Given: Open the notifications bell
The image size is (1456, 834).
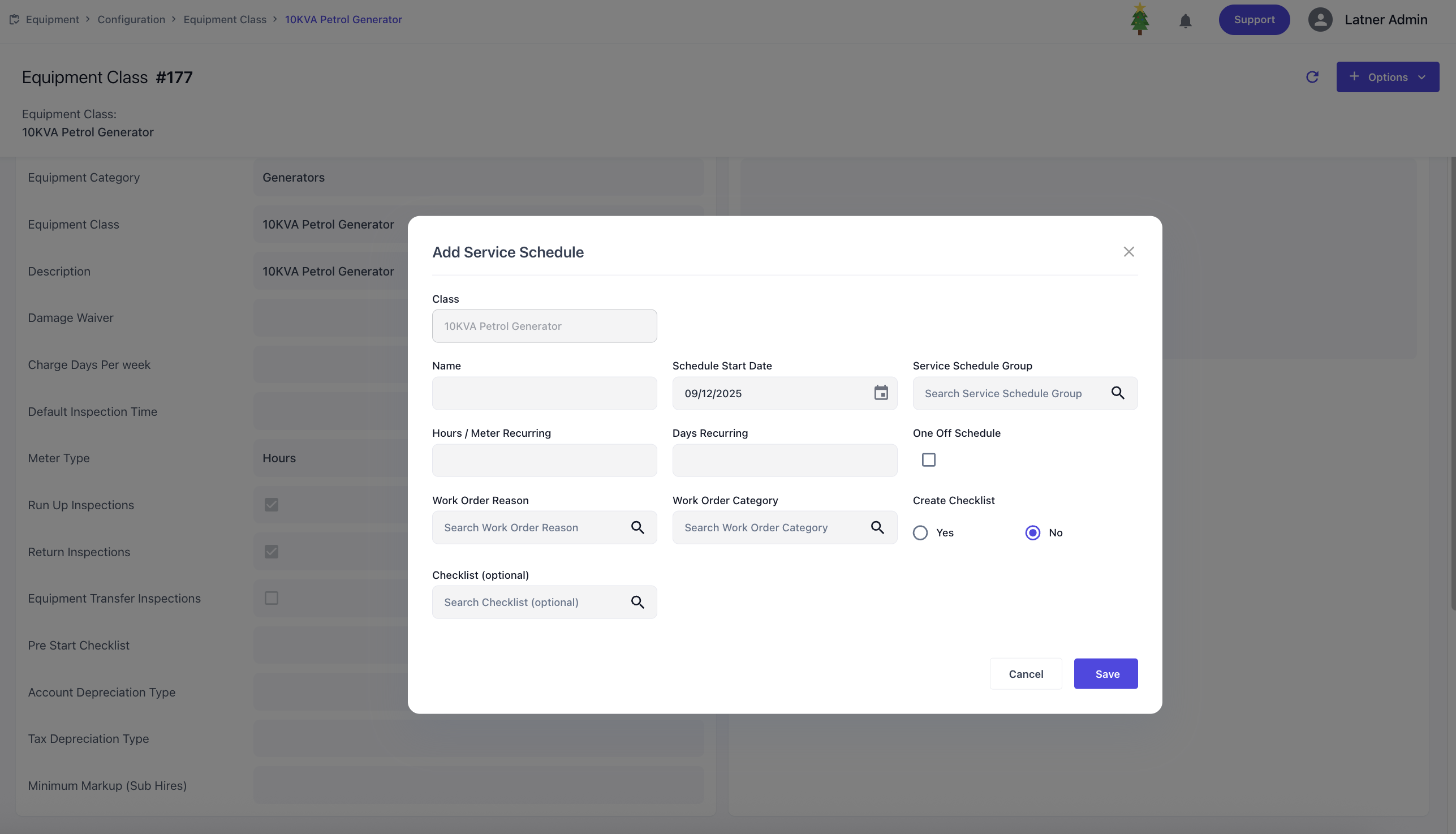Looking at the screenshot, I should [1185, 21].
